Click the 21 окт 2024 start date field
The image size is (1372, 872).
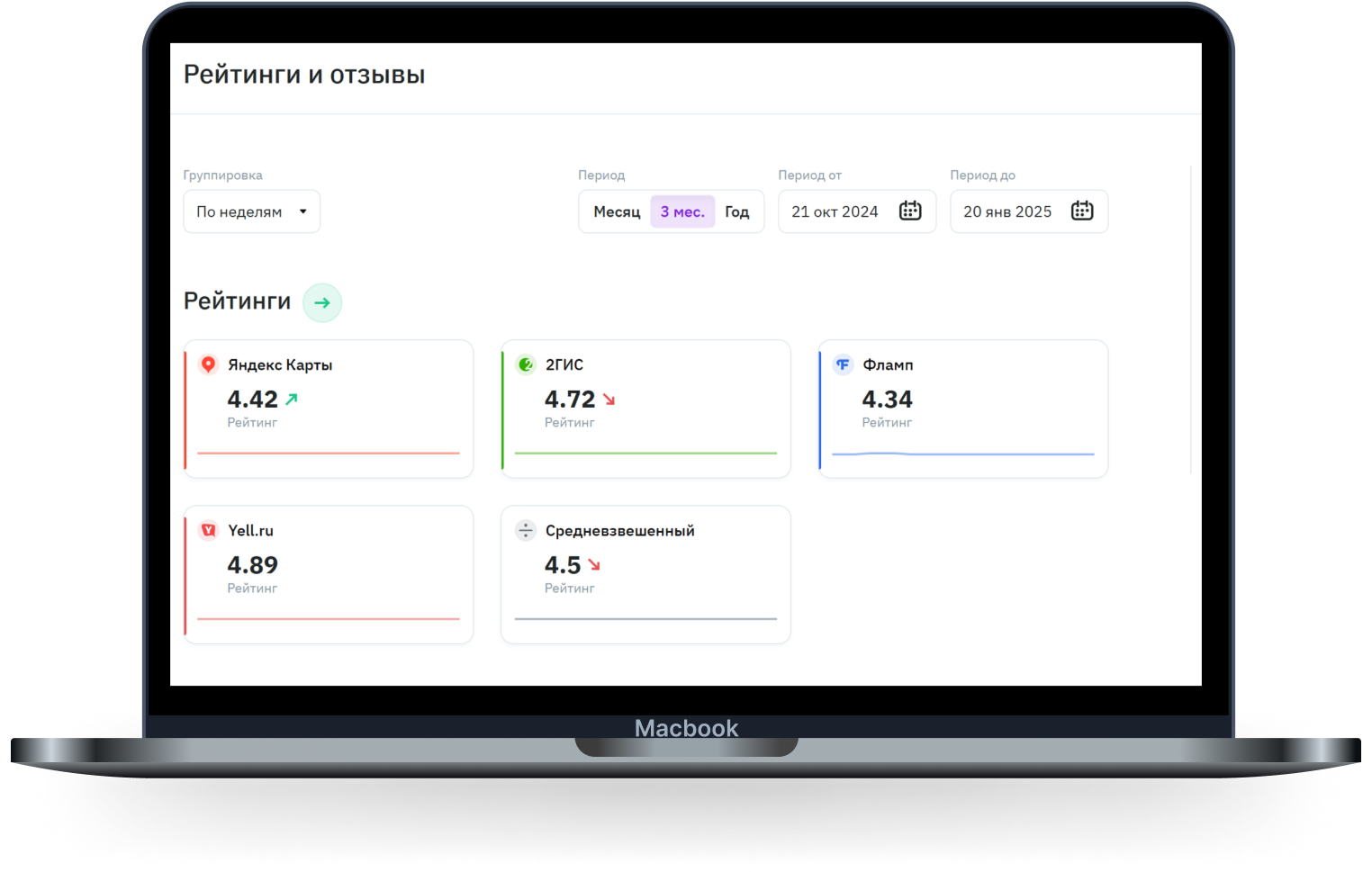(x=835, y=211)
